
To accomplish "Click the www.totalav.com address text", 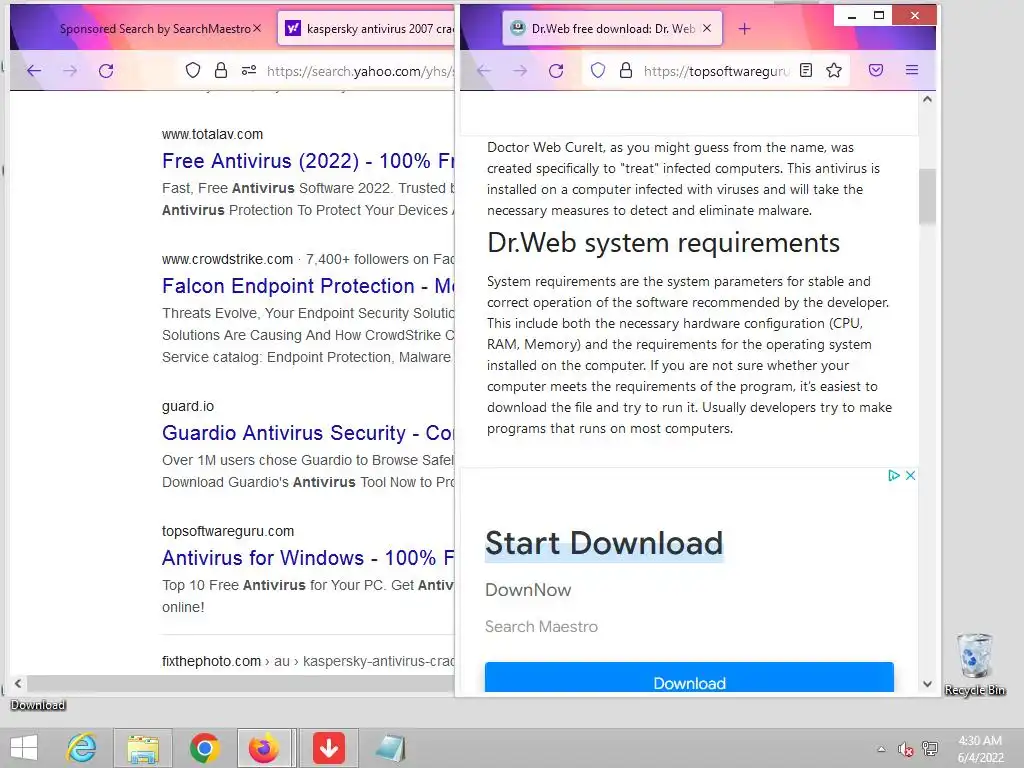I will (x=212, y=134).
